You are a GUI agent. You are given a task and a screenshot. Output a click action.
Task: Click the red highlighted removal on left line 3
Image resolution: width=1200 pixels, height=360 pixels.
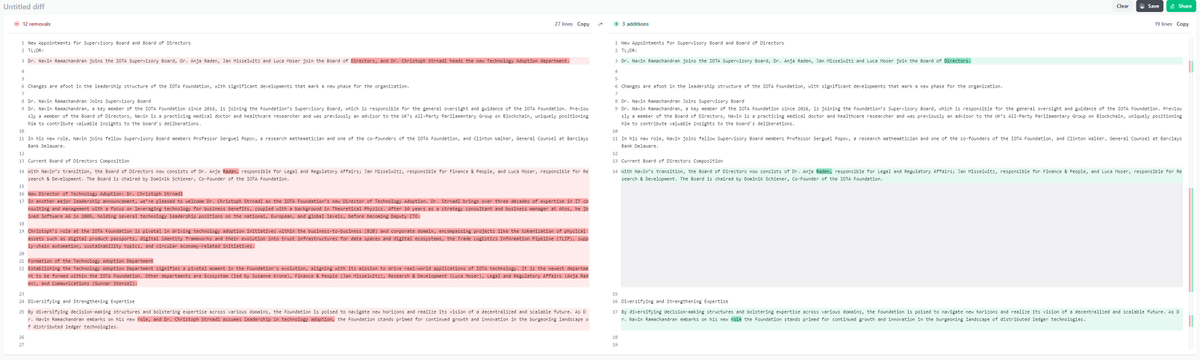461,60
